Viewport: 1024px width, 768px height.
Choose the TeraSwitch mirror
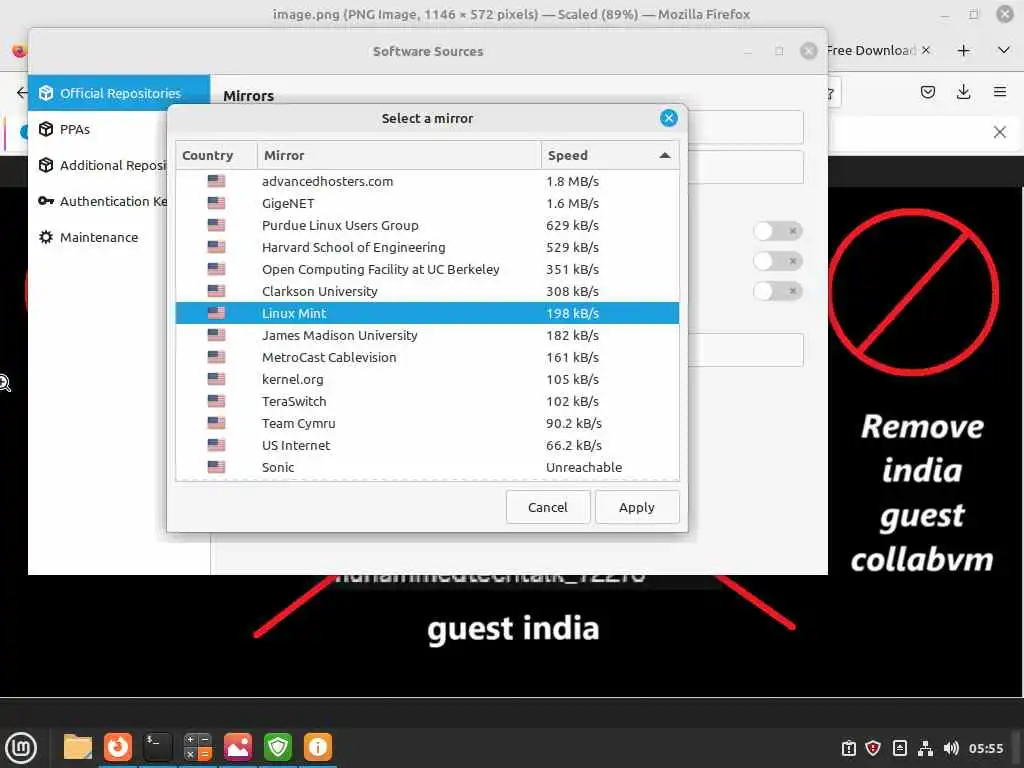pyautogui.click(x=427, y=401)
